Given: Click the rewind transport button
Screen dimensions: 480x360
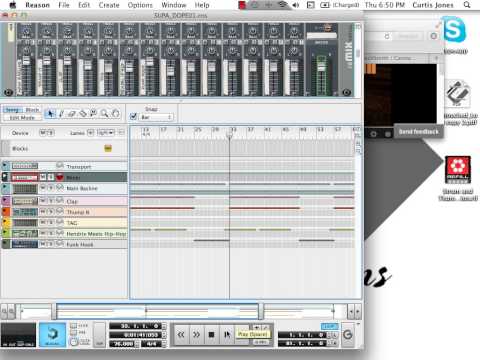Looking at the screenshot, I should point(181,334).
